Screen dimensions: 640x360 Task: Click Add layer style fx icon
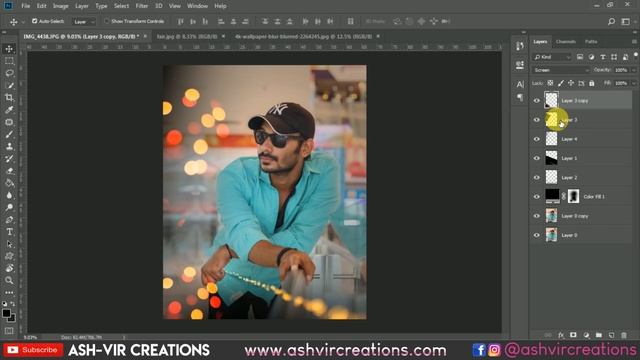point(561,335)
